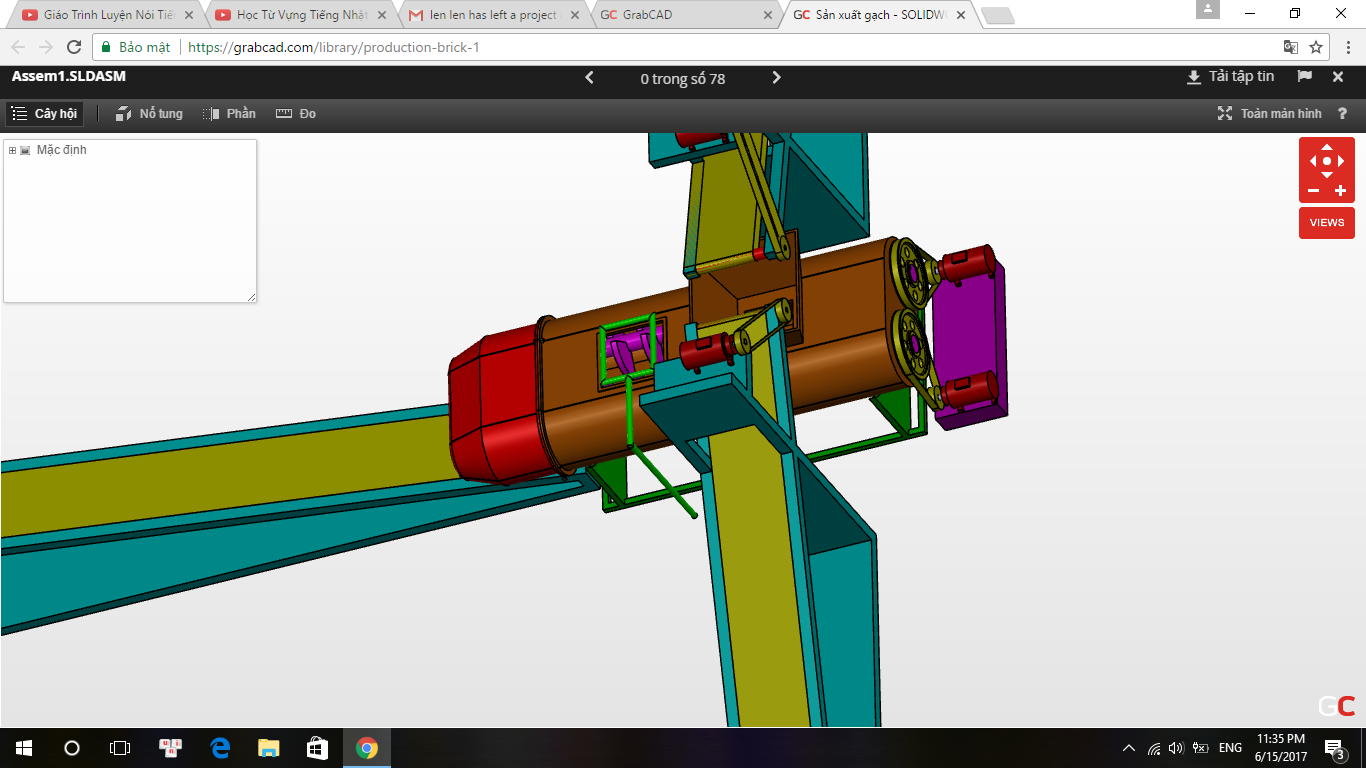The height and width of the screenshot is (768, 1366).
Task: Open File Explorer from the taskbar
Action: (268, 748)
